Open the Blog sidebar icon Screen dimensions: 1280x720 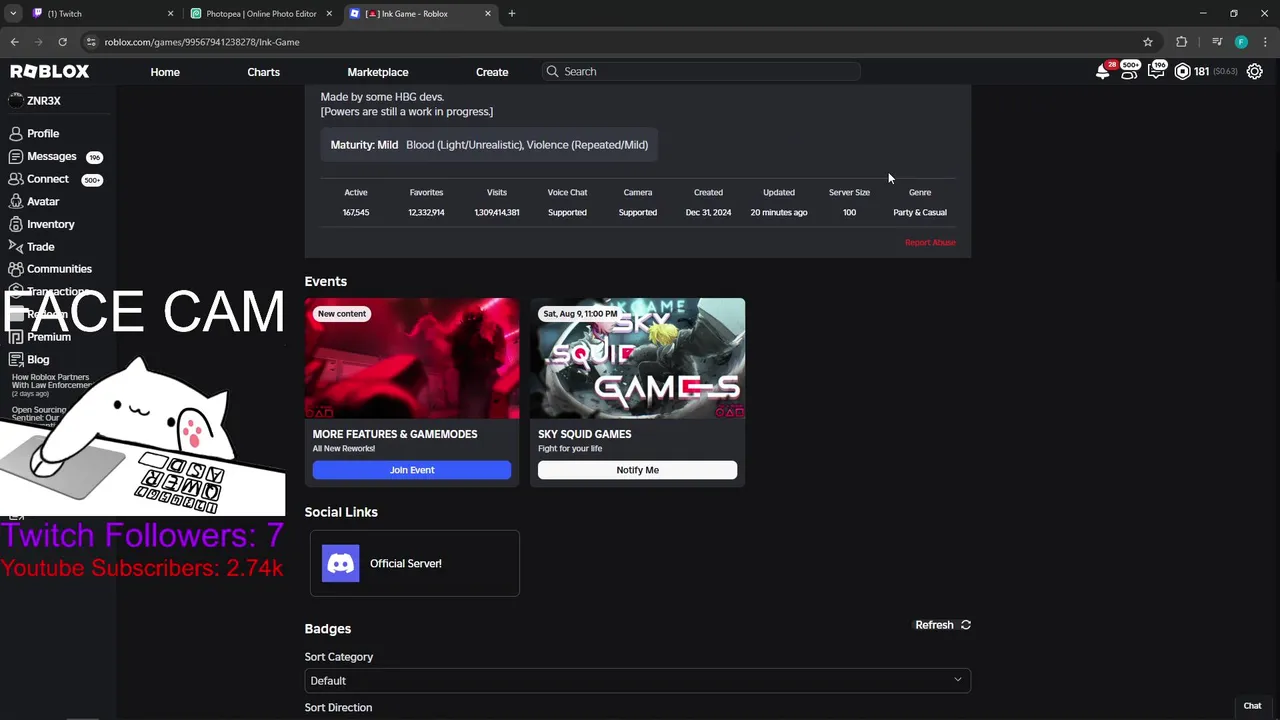tap(16, 359)
